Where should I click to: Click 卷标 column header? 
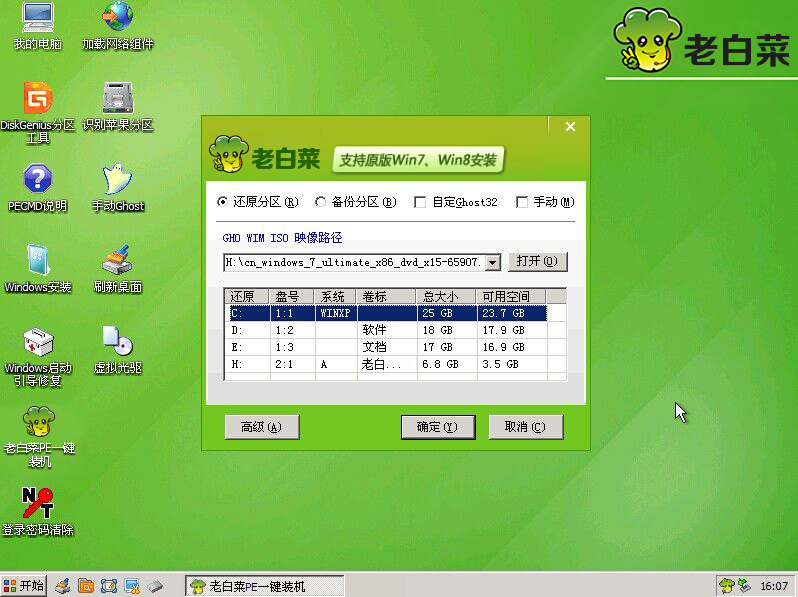coord(387,296)
